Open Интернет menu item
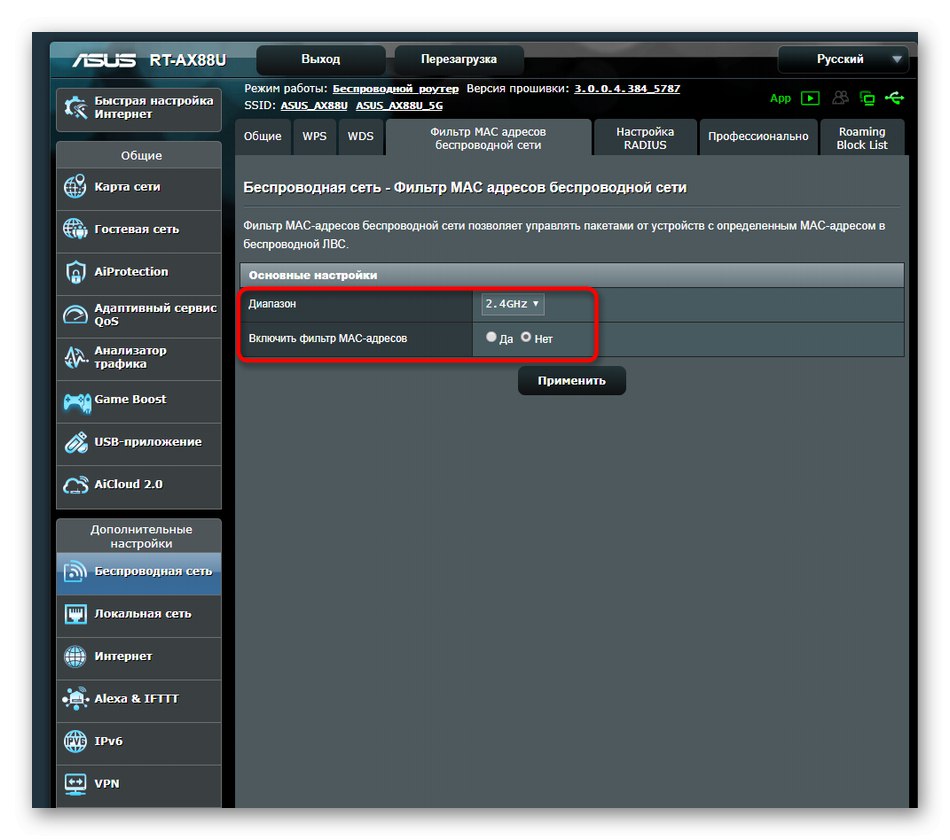 (139, 657)
